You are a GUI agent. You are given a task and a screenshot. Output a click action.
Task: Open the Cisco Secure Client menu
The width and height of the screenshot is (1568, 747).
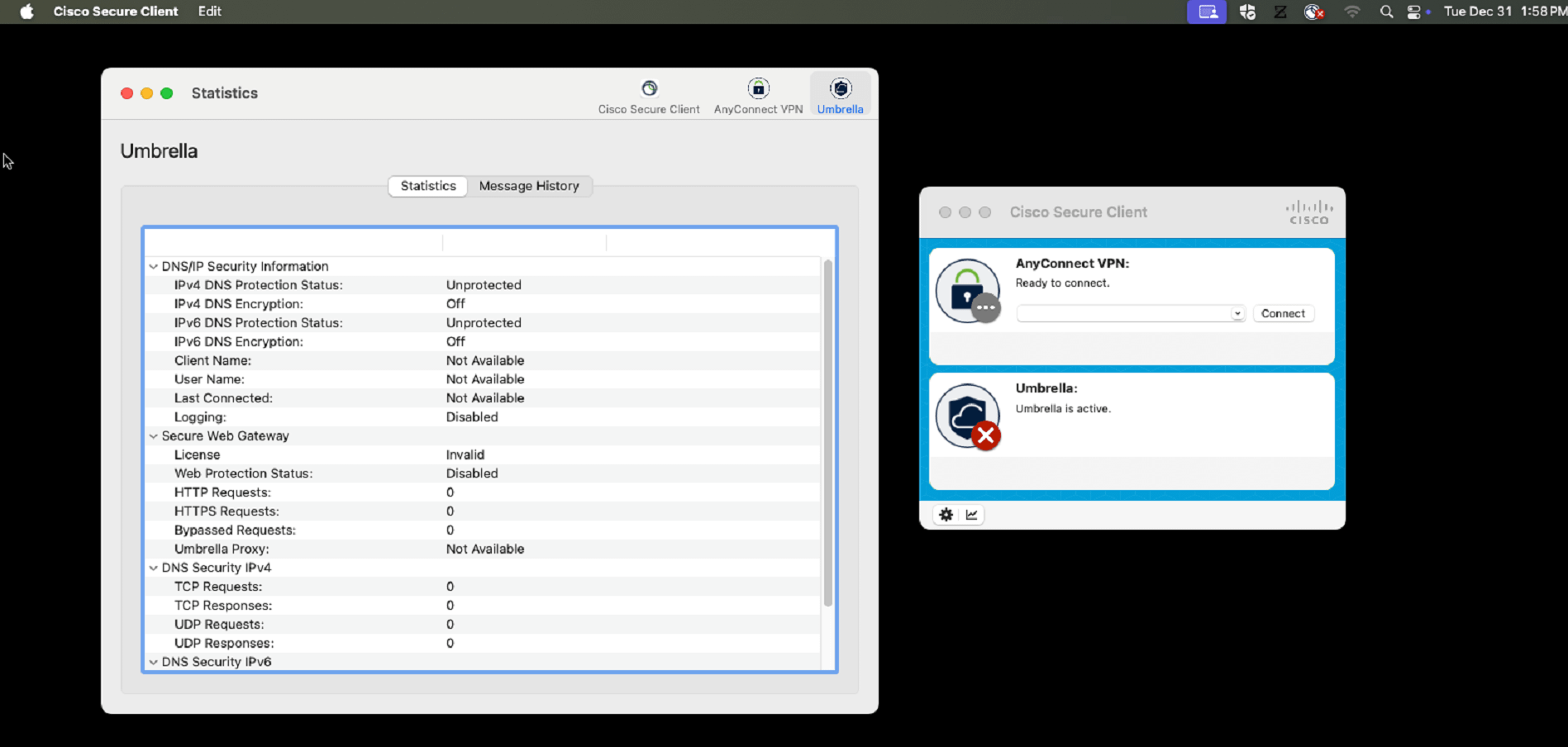116,12
